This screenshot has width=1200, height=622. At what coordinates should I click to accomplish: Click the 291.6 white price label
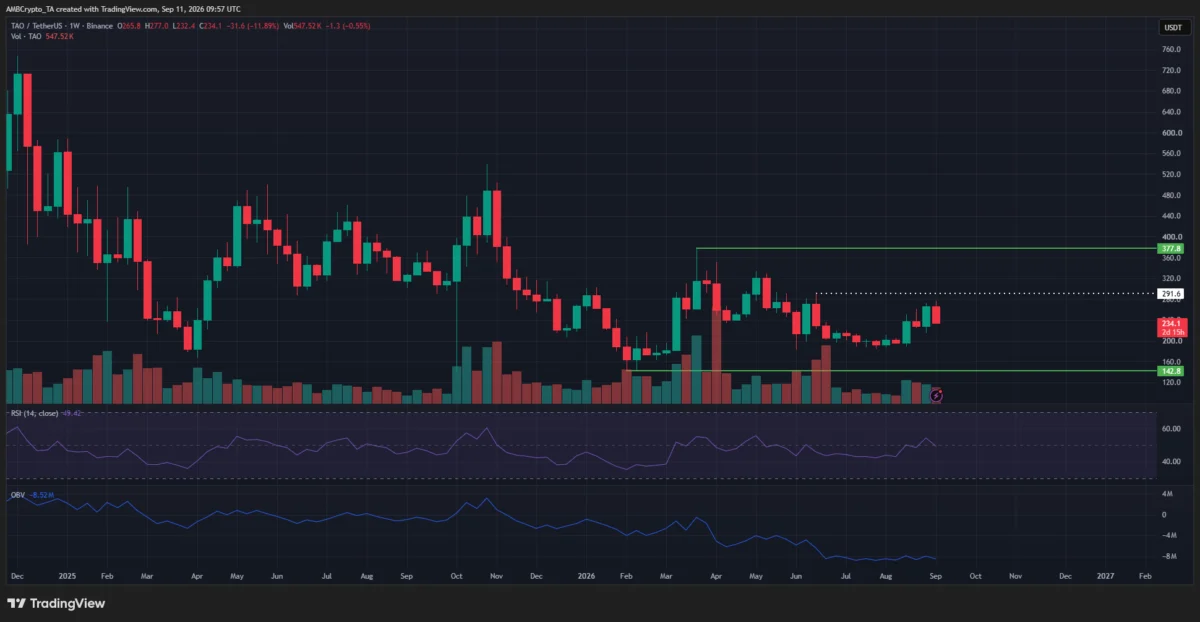(1171, 294)
